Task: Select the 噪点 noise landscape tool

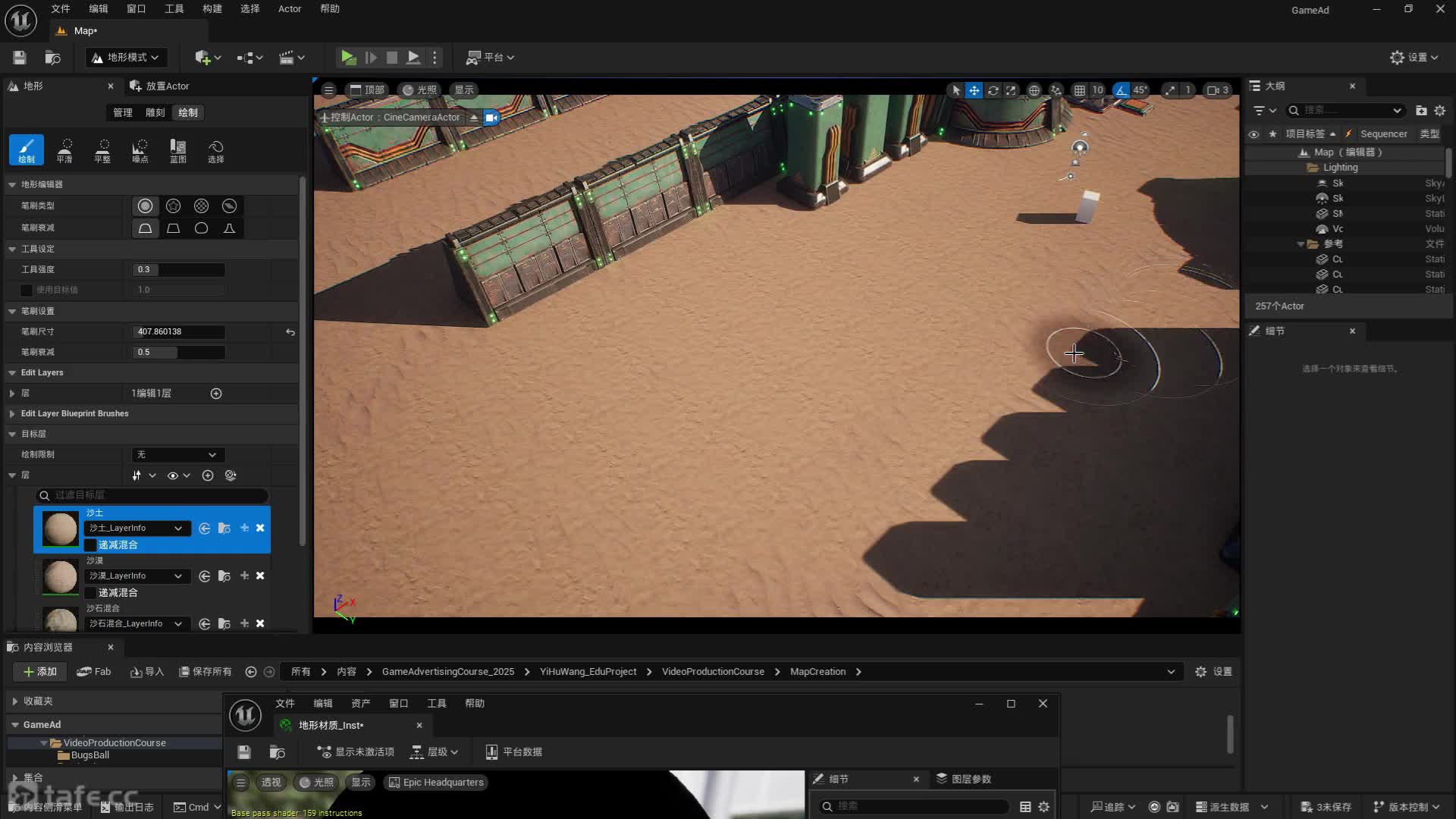Action: (140, 150)
